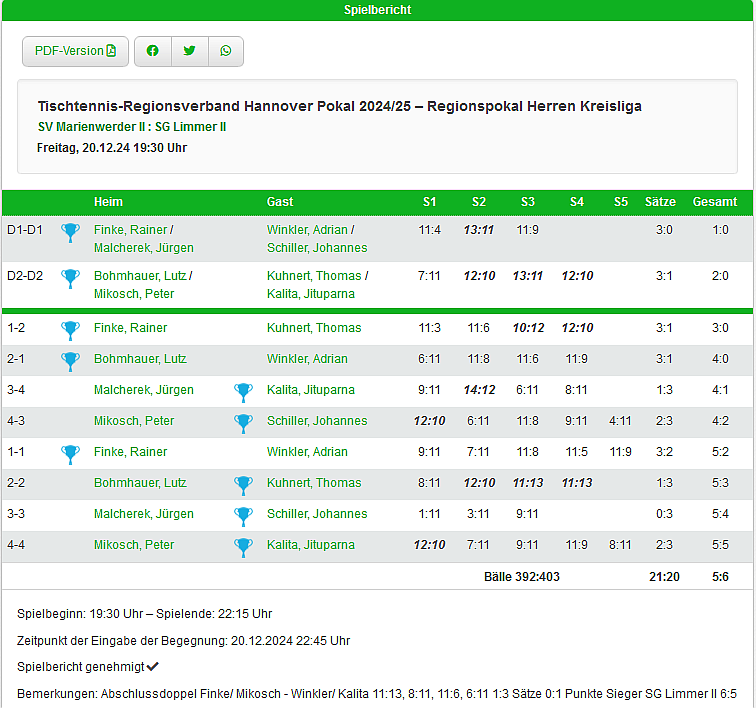
Task: Share match report via WhatsApp
Action: [x=226, y=51]
